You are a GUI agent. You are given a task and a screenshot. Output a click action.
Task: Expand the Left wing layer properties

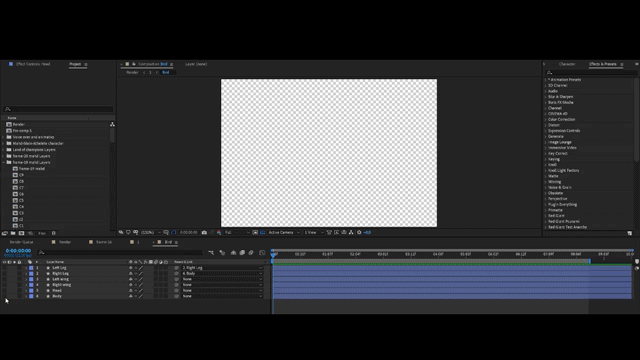point(26,279)
